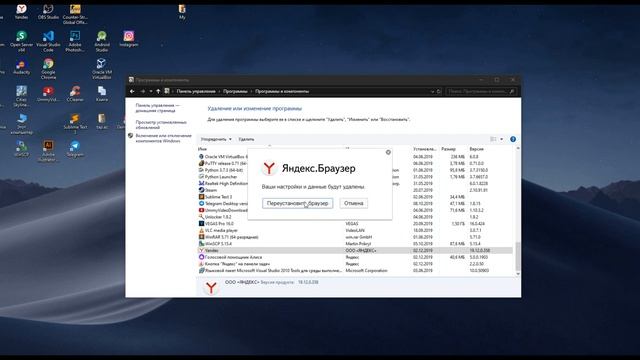Select the Голосовой помощник Алиса row
Viewport: 640px width, 360px height.
click(355, 257)
